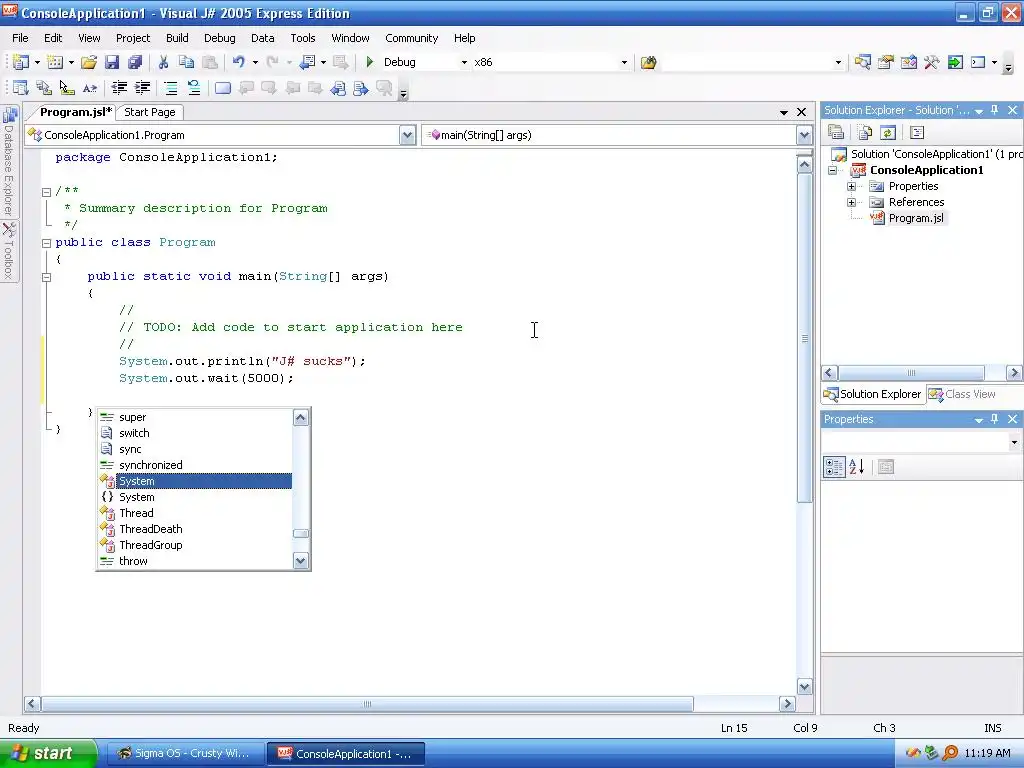Open the Properties panel object dropdown
Screen dimensions: 1024x768
[1014, 443]
